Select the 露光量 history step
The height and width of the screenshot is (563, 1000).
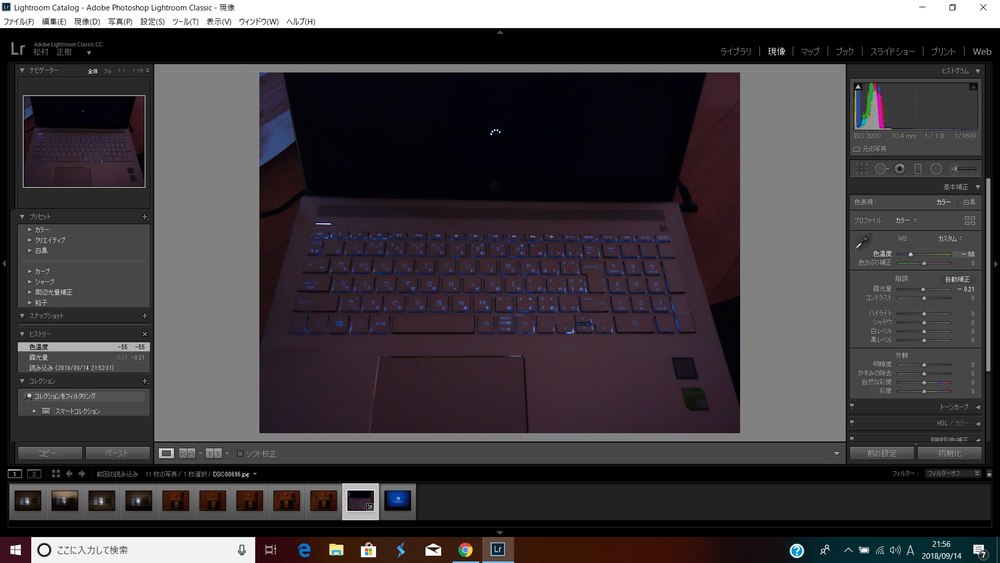point(84,357)
